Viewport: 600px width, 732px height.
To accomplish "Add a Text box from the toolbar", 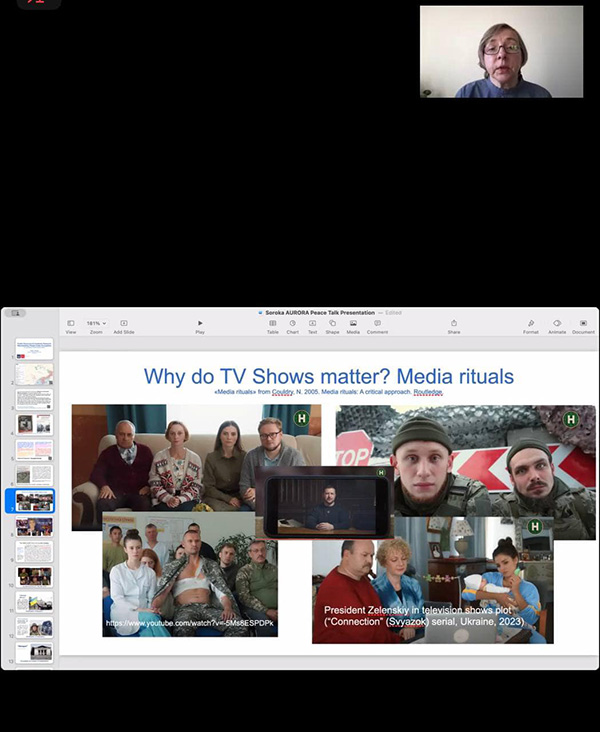I will pos(312,326).
